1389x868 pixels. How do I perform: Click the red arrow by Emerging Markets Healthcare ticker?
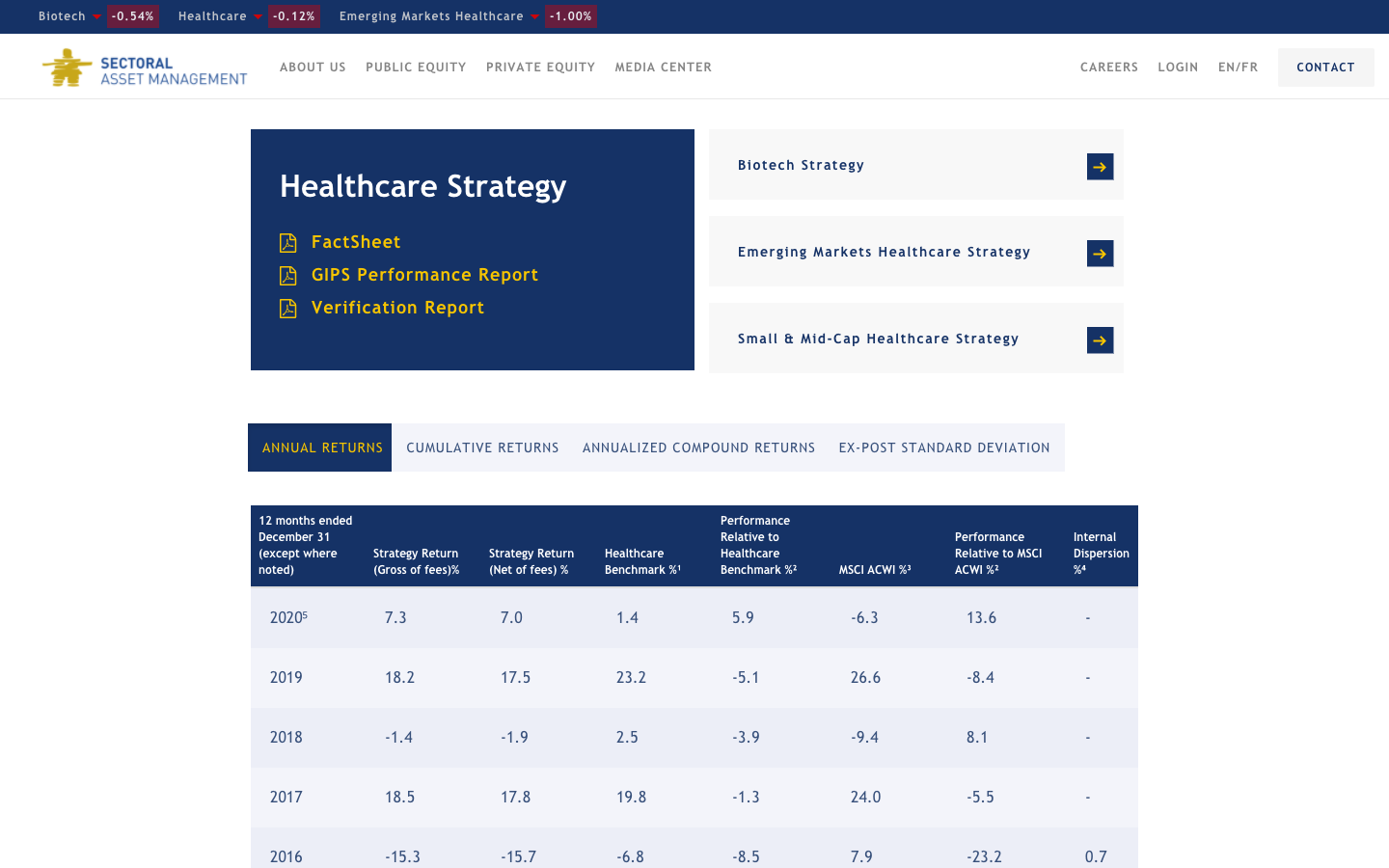click(534, 17)
